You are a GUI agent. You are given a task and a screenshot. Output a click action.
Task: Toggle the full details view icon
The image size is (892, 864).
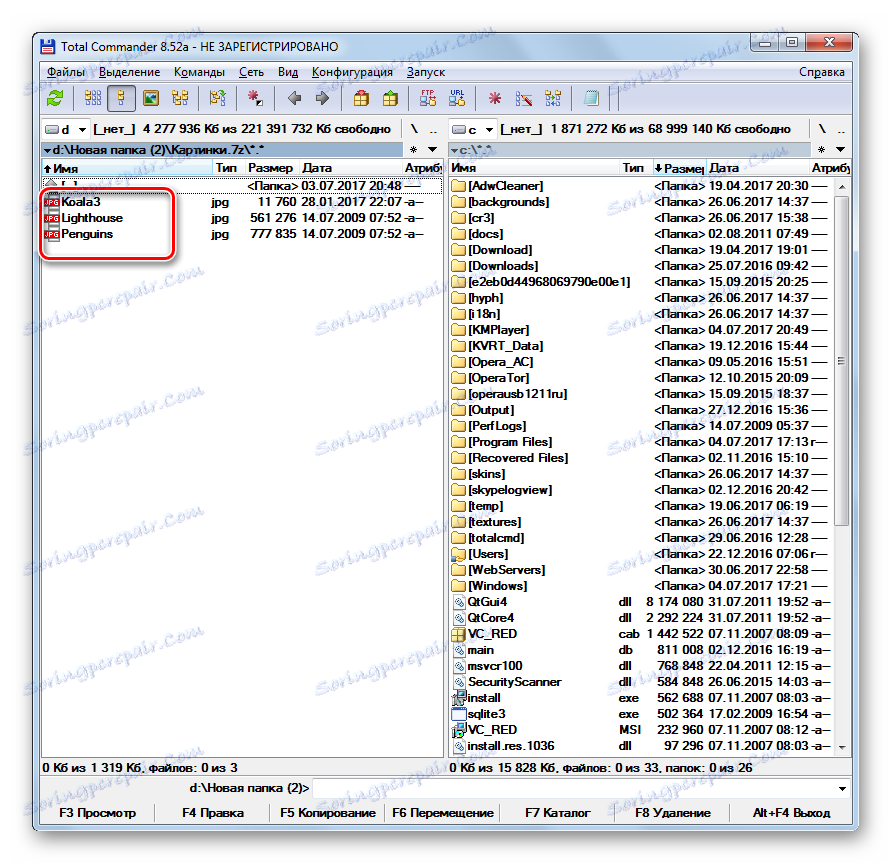point(121,98)
